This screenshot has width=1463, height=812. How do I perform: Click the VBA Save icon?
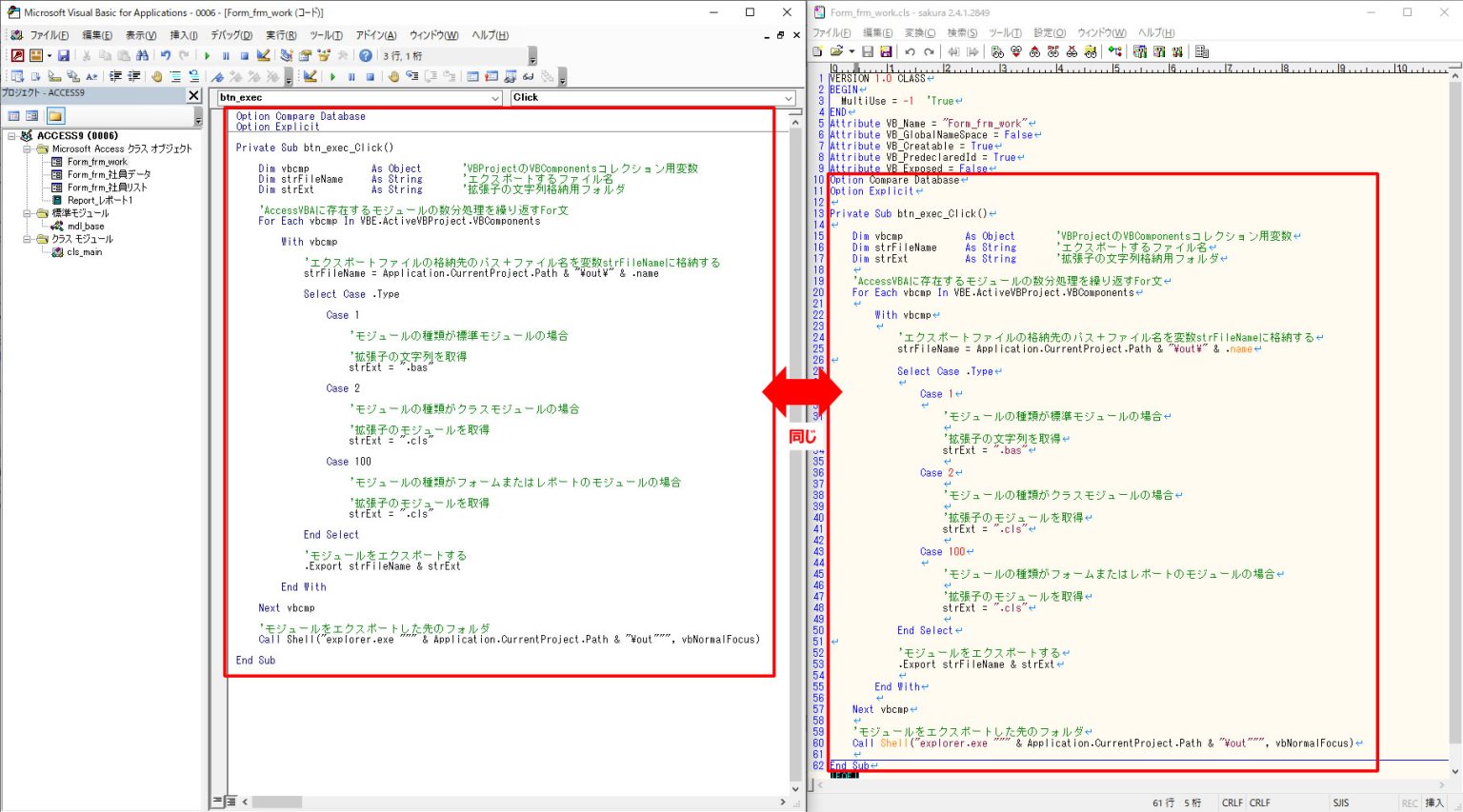point(64,56)
